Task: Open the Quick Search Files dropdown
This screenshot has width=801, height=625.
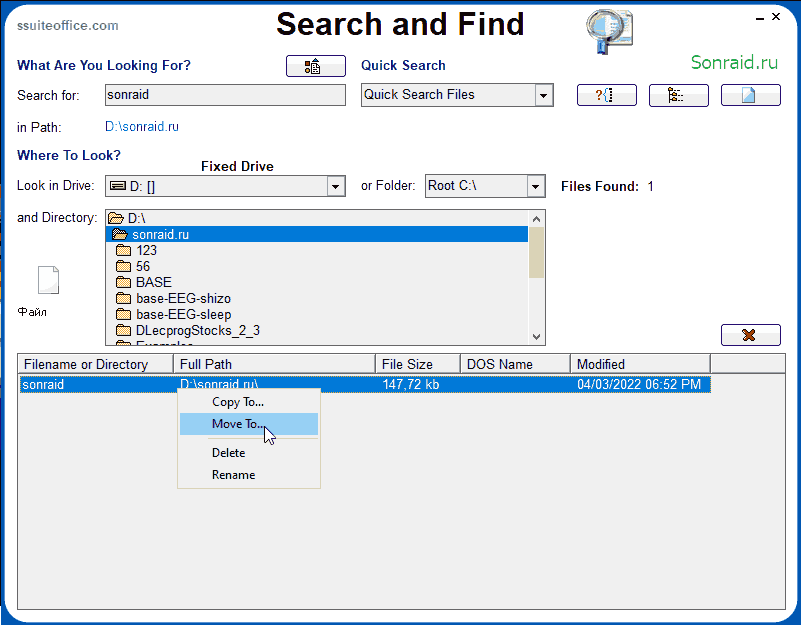Action: [544, 96]
